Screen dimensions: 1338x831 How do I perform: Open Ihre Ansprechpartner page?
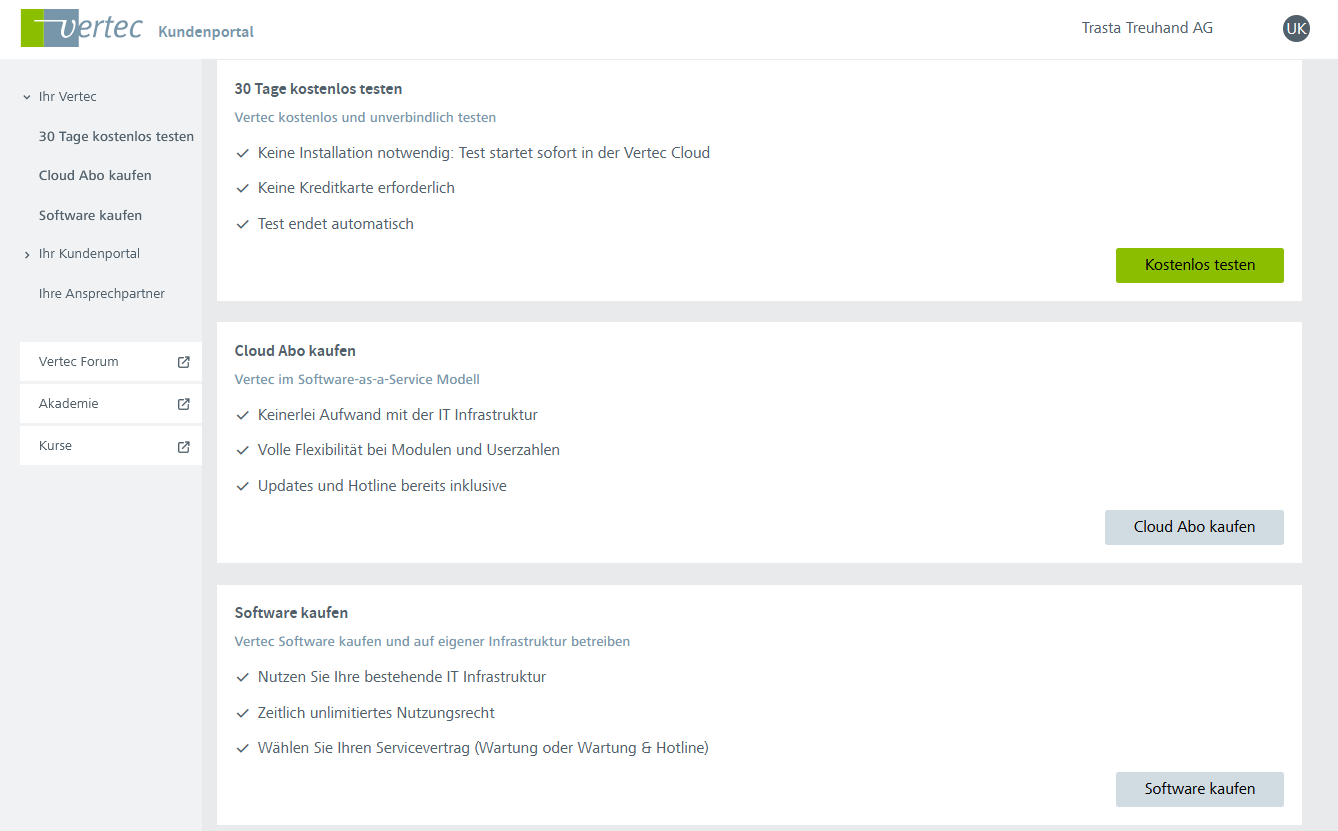click(x=101, y=294)
